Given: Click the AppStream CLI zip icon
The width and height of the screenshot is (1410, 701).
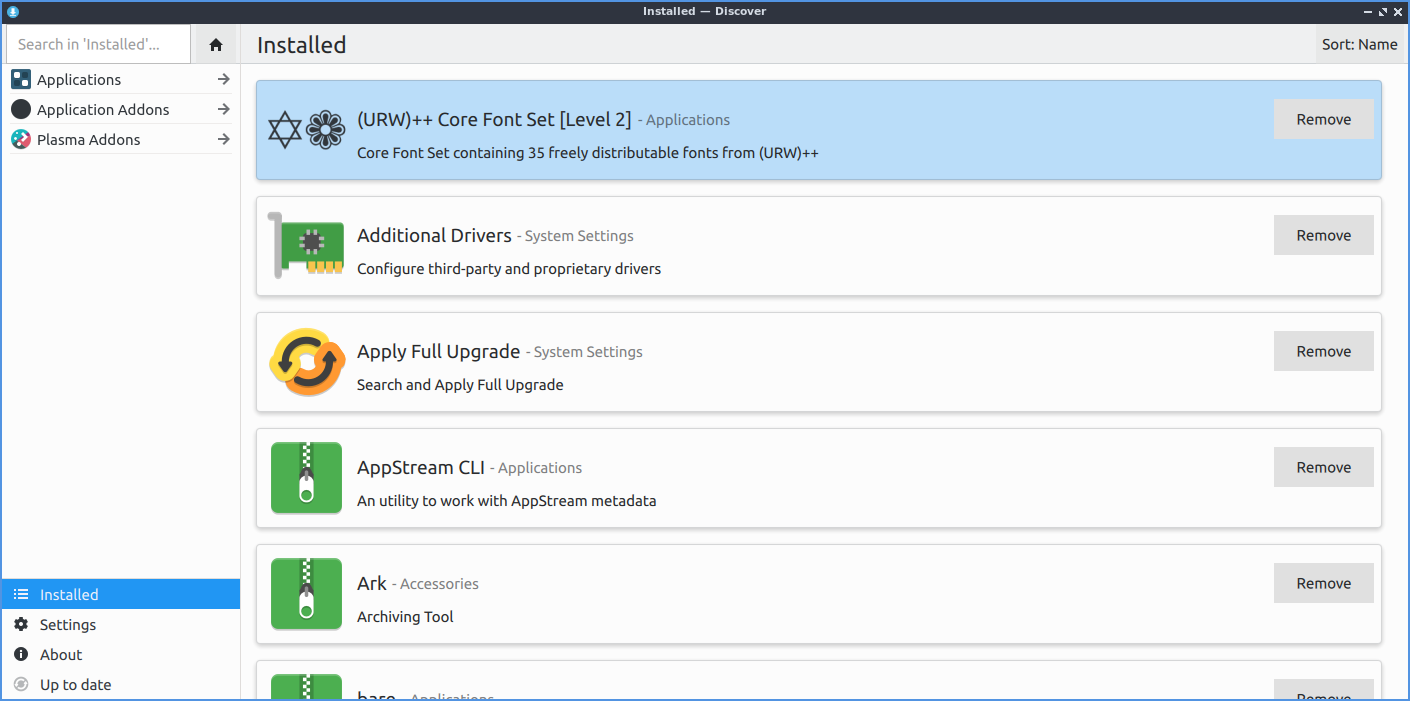Looking at the screenshot, I should coord(306,478).
